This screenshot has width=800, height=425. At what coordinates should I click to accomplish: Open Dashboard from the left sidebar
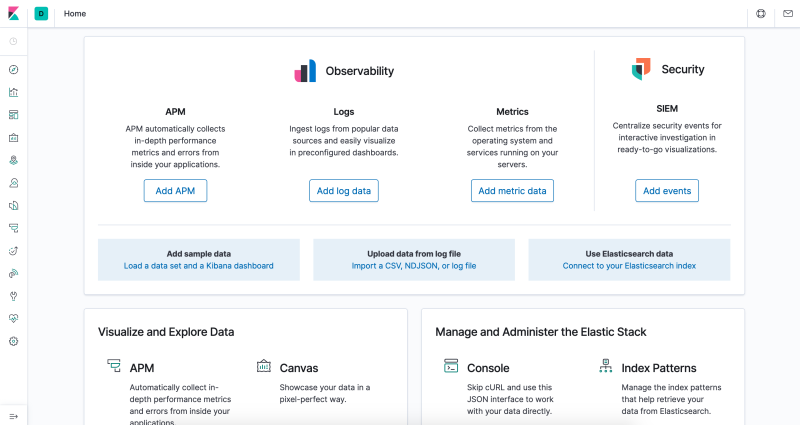tap(14, 115)
